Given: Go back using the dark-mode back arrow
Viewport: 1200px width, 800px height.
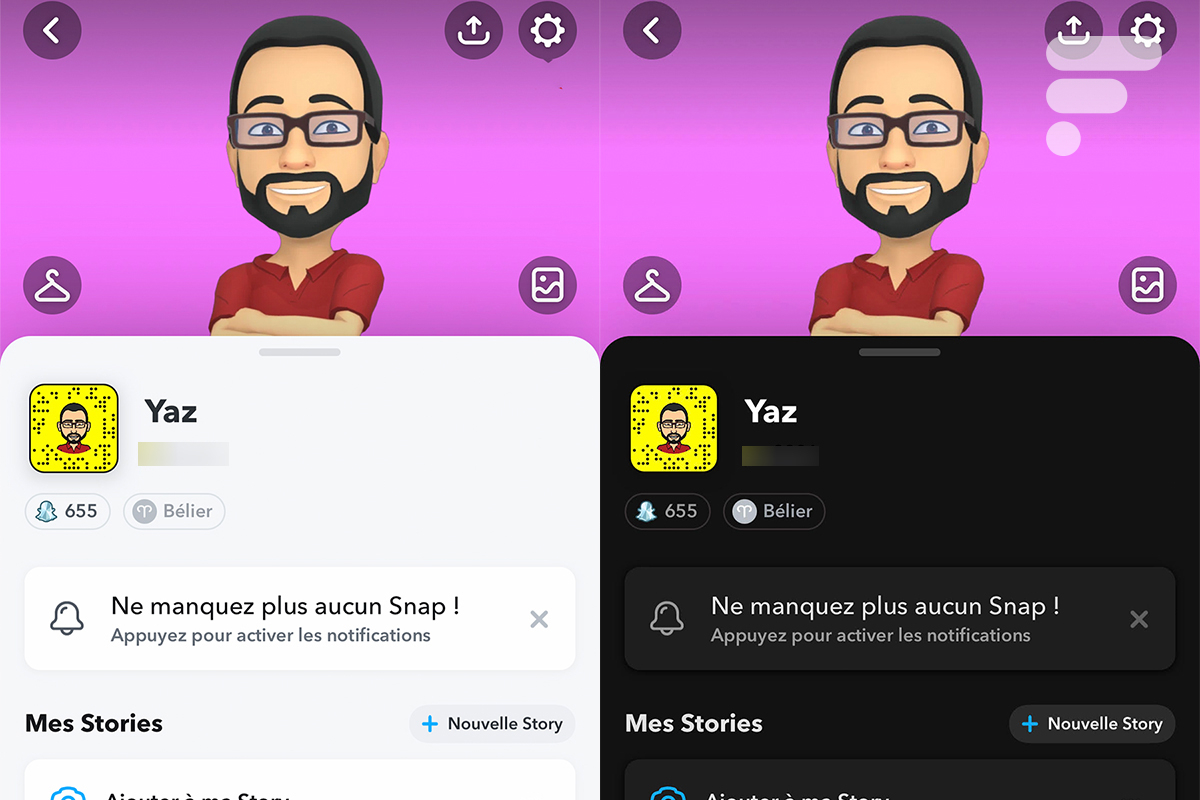Looking at the screenshot, I should point(652,30).
